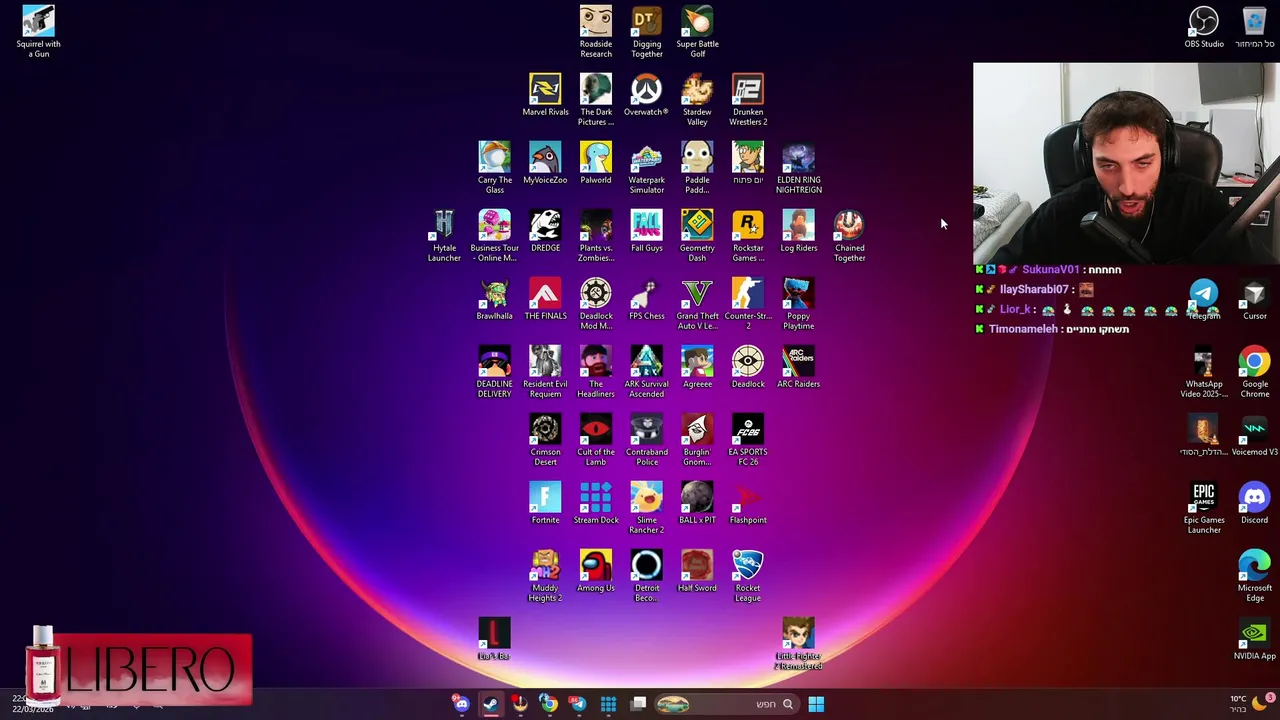The width and height of the screenshot is (1280, 720).
Task: Open Chrome from the taskbar
Action: (x=549, y=704)
